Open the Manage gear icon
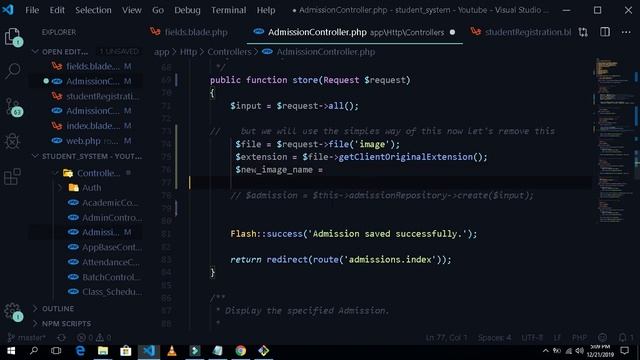 coord(13,312)
